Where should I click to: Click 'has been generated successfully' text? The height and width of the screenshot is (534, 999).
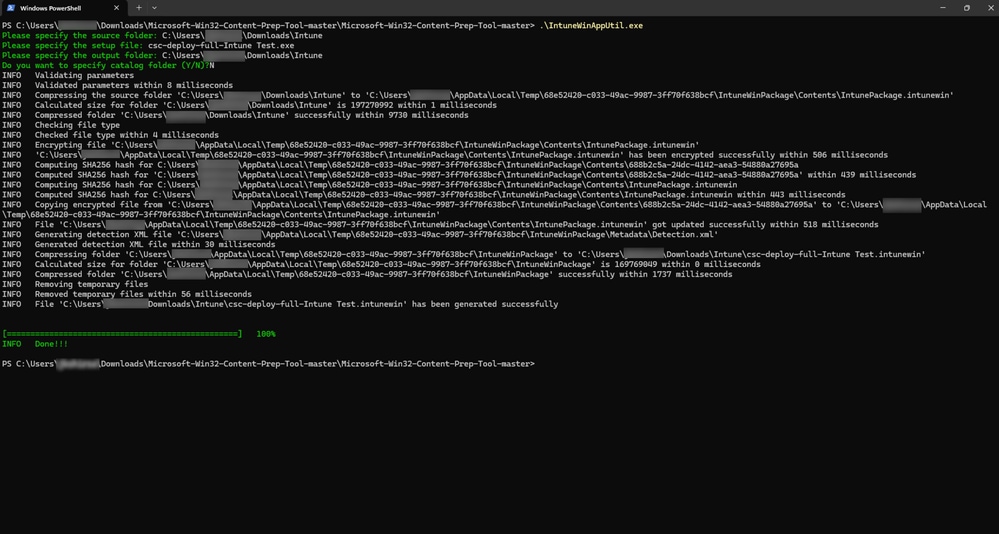point(485,305)
